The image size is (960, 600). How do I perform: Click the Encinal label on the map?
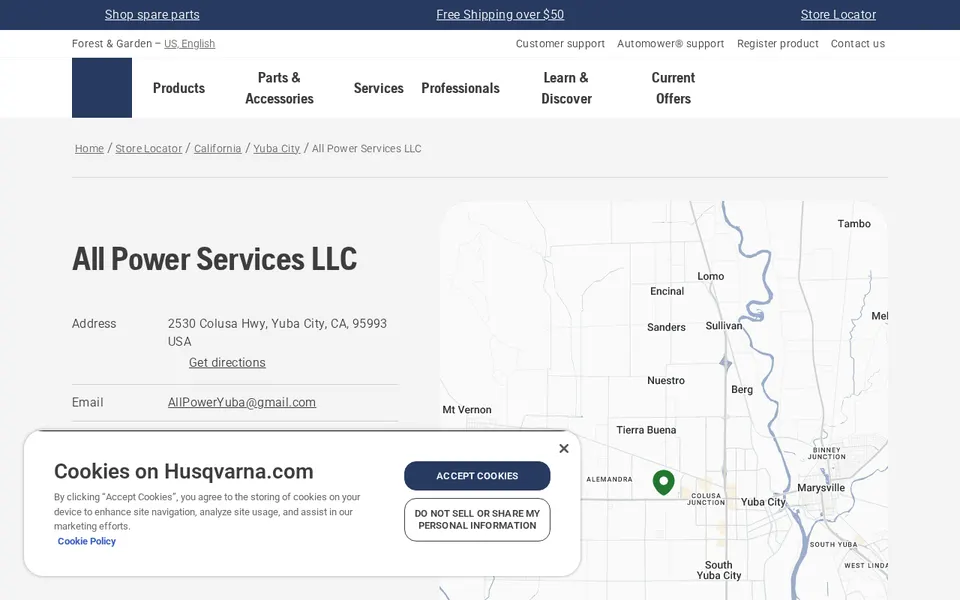[x=667, y=291]
